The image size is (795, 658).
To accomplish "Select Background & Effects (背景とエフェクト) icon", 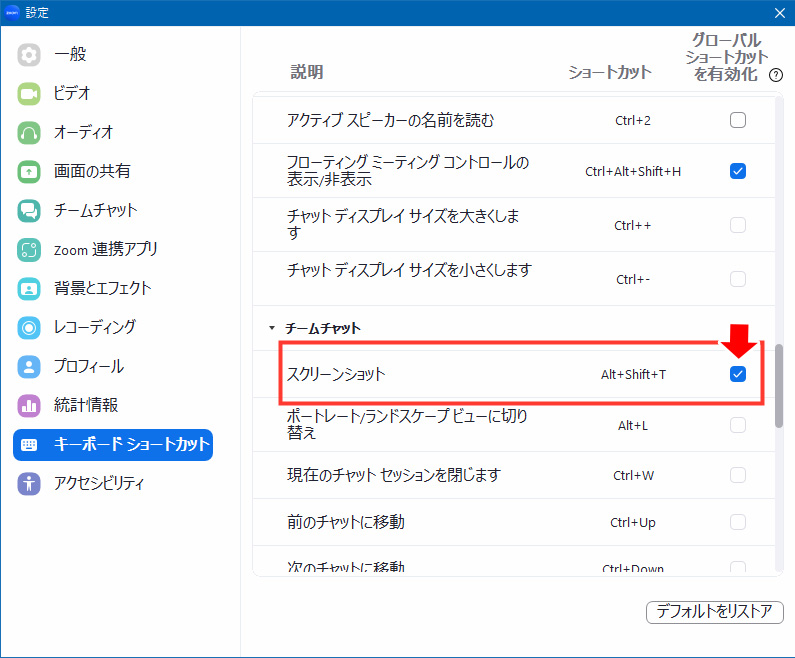I will coord(29,288).
